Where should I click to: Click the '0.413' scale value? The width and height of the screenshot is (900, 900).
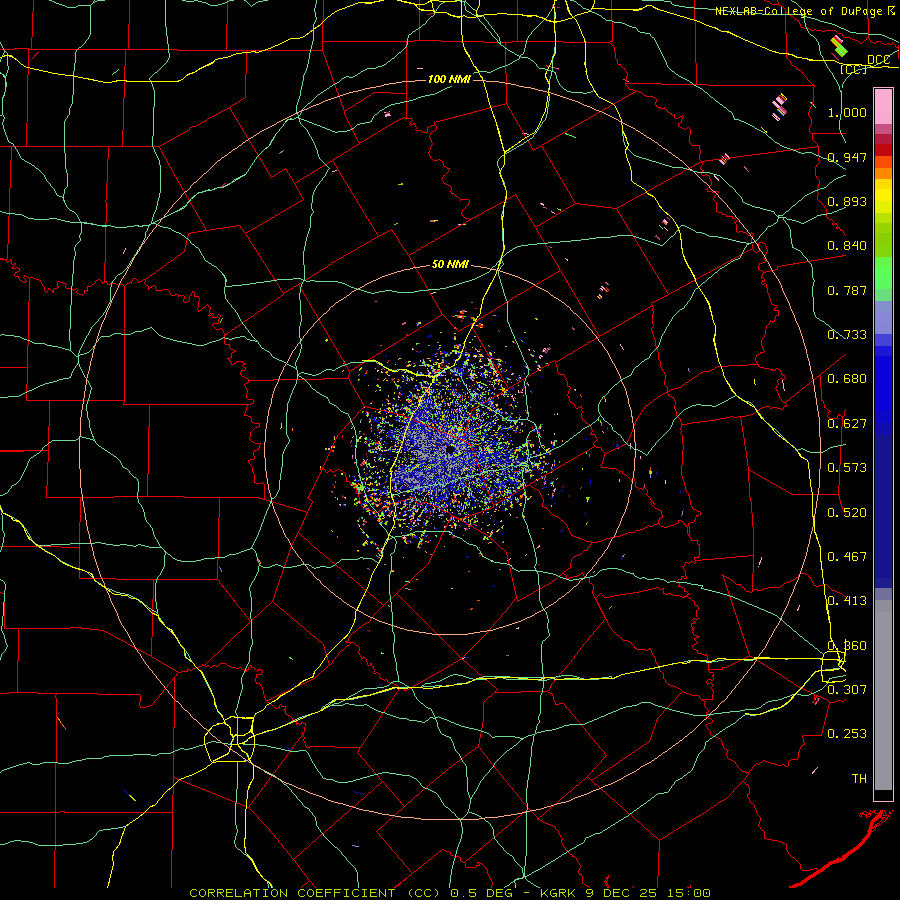click(x=847, y=600)
